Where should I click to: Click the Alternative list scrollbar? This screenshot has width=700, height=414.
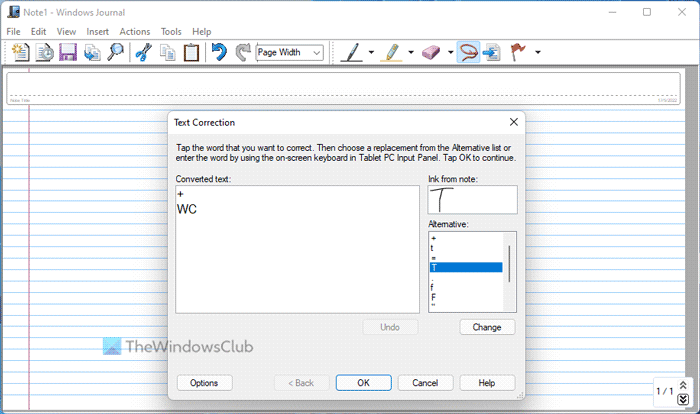(x=509, y=263)
